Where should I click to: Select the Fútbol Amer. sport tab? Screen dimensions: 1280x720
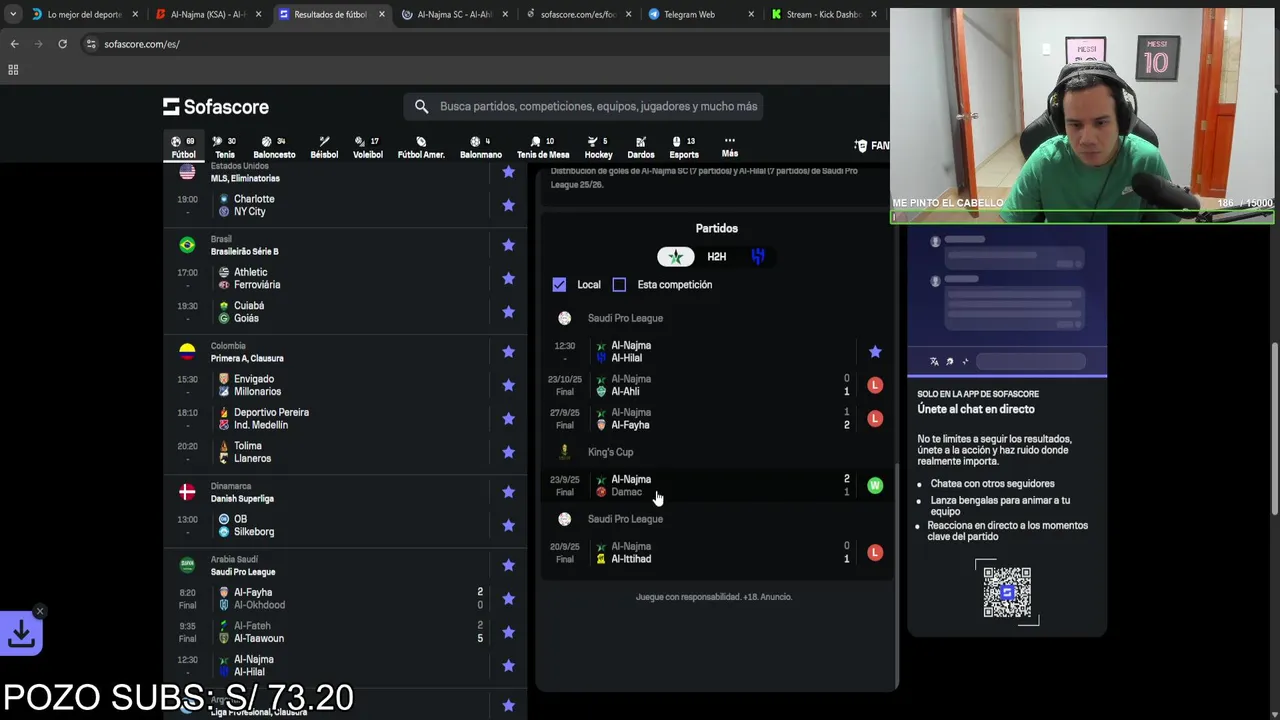(x=421, y=147)
